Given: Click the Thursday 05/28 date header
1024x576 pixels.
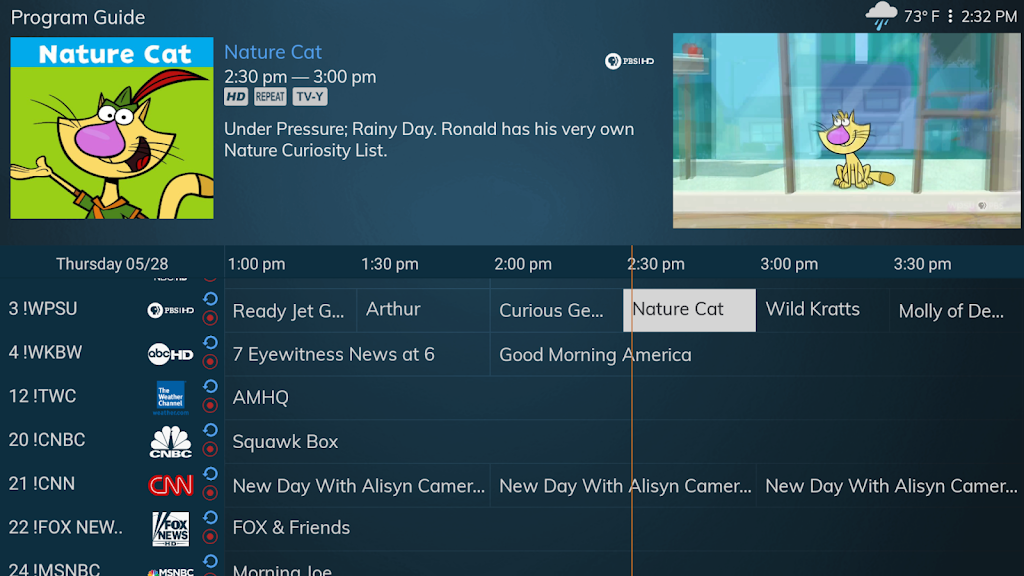Looking at the screenshot, I should [112, 264].
